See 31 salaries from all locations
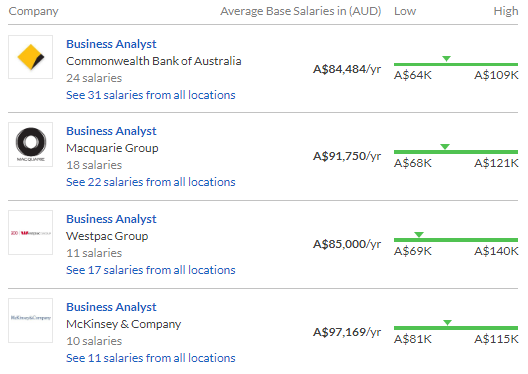Screen dimensions: 528x374 [x=151, y=95]
